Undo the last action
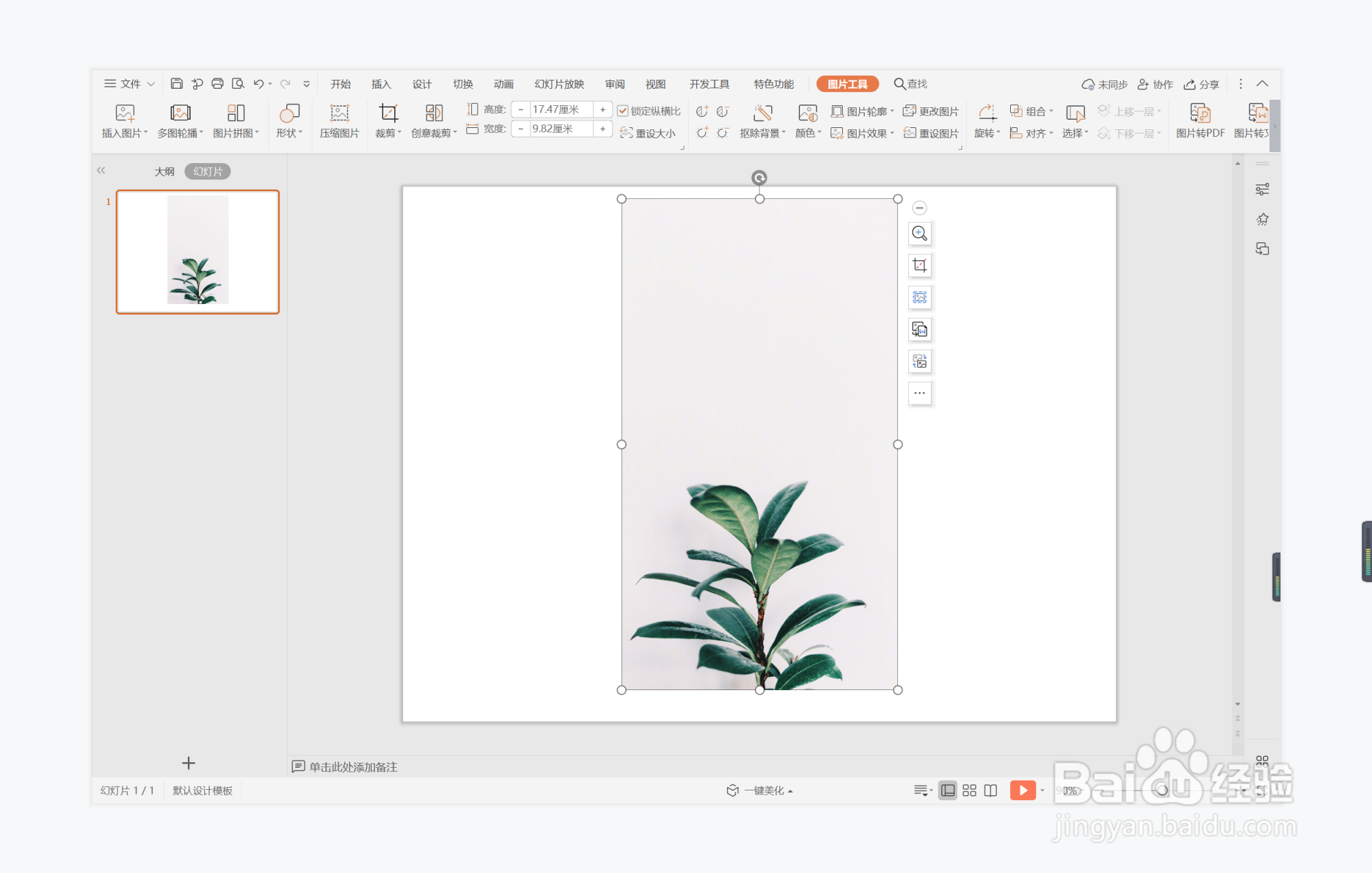Viewport: 1372px width, 873px height. 258,84
